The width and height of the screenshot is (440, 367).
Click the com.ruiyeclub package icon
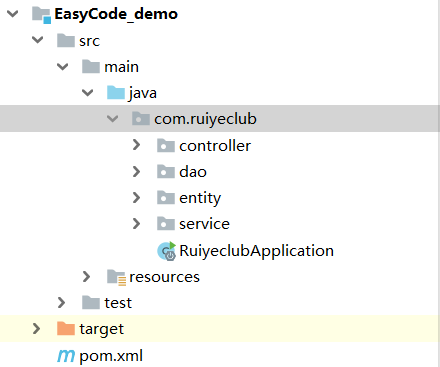point(141,119)
